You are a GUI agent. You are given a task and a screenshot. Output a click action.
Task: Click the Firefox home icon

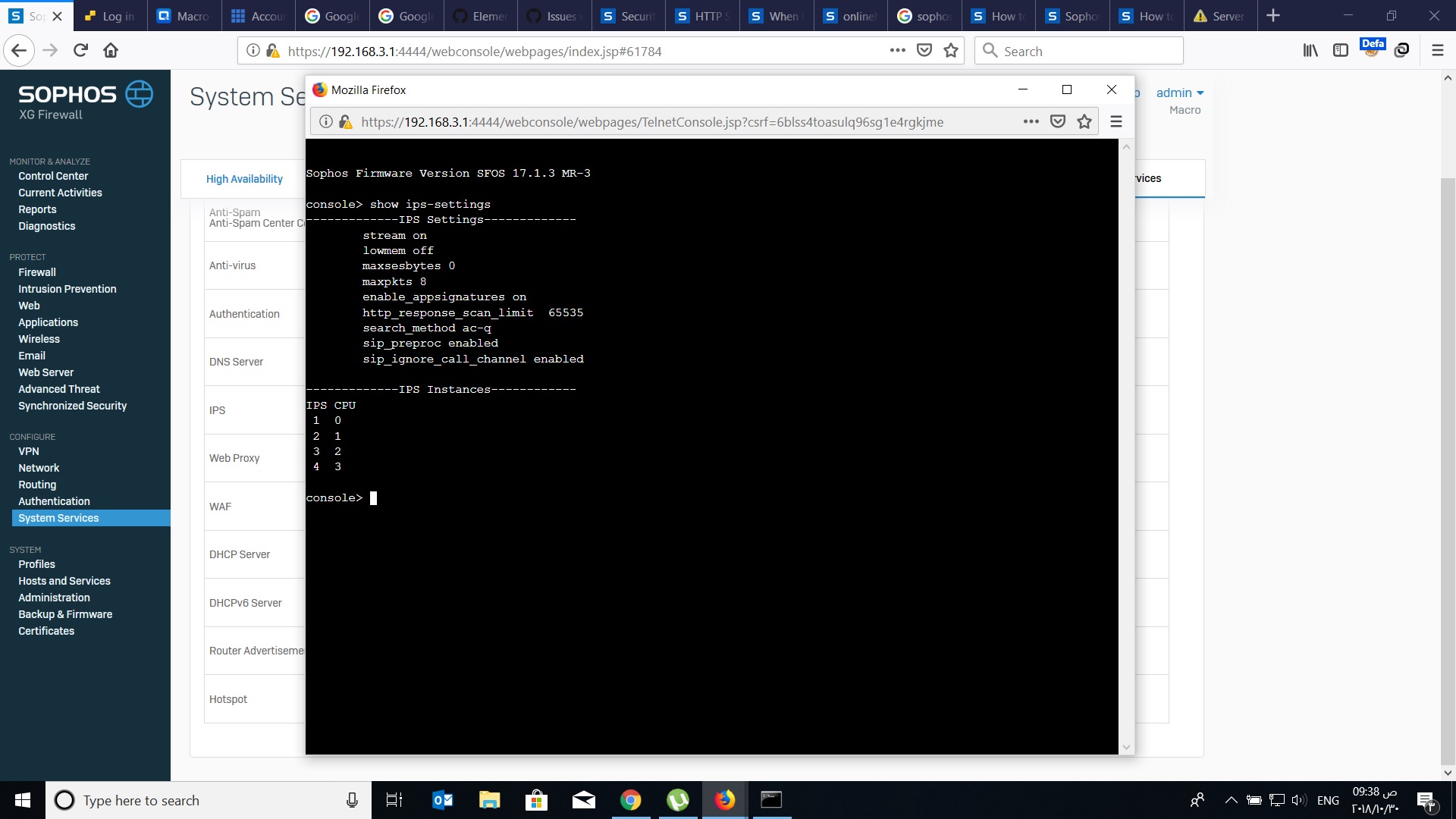[111, 51]
